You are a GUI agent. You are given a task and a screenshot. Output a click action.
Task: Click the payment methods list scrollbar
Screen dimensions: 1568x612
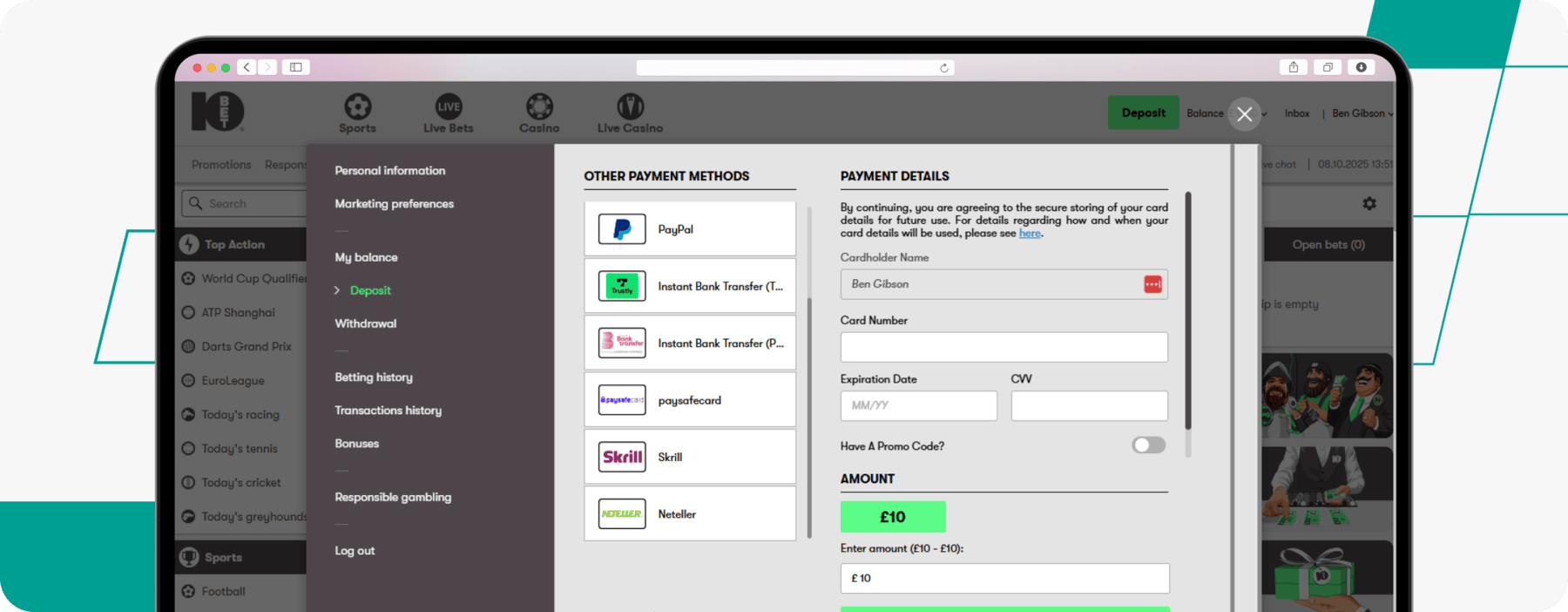(x=809, y=418)
